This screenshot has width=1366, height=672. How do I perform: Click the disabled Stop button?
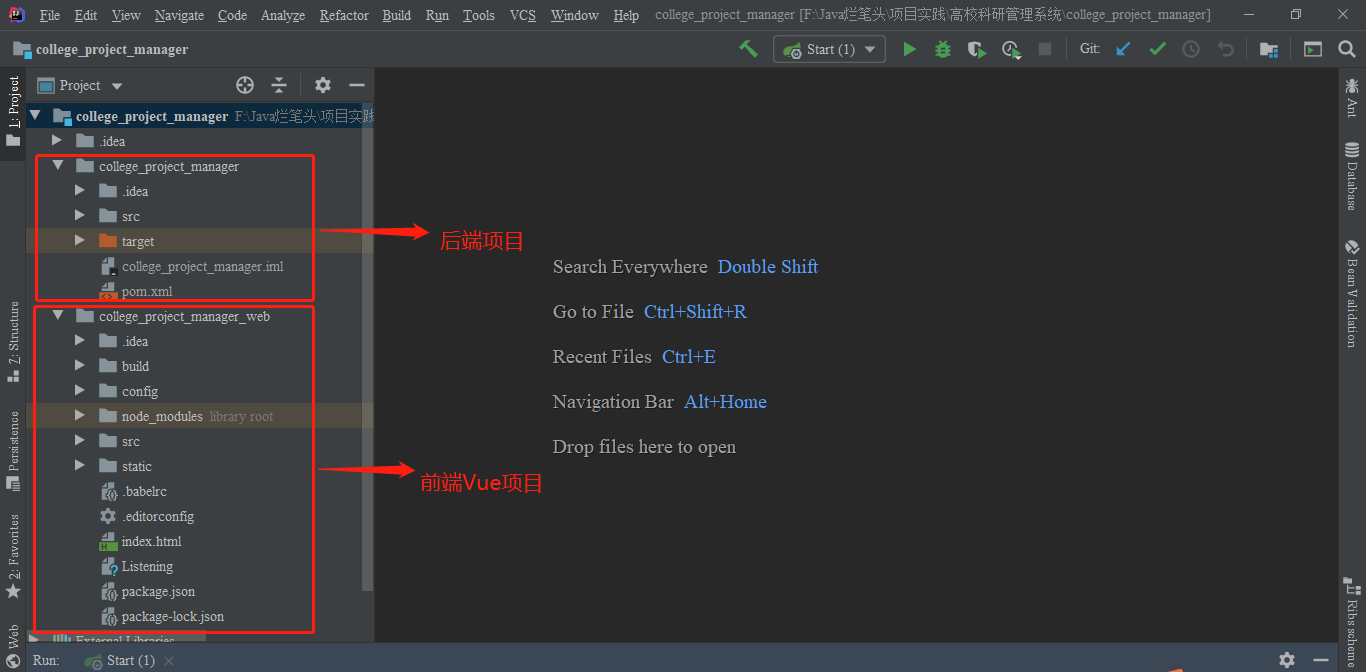coord(1045,49)
